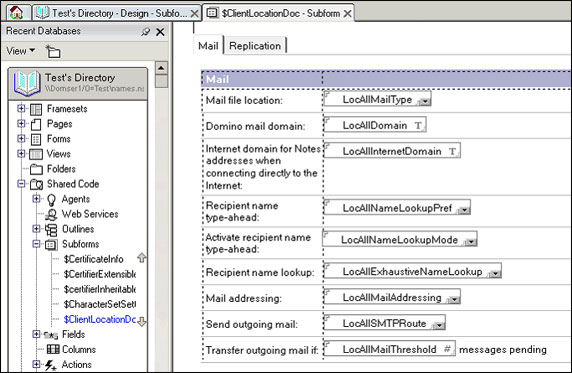Click the Outlines icon
The height and width of the screenshot is (373, 572).
(x=51, y=230)
